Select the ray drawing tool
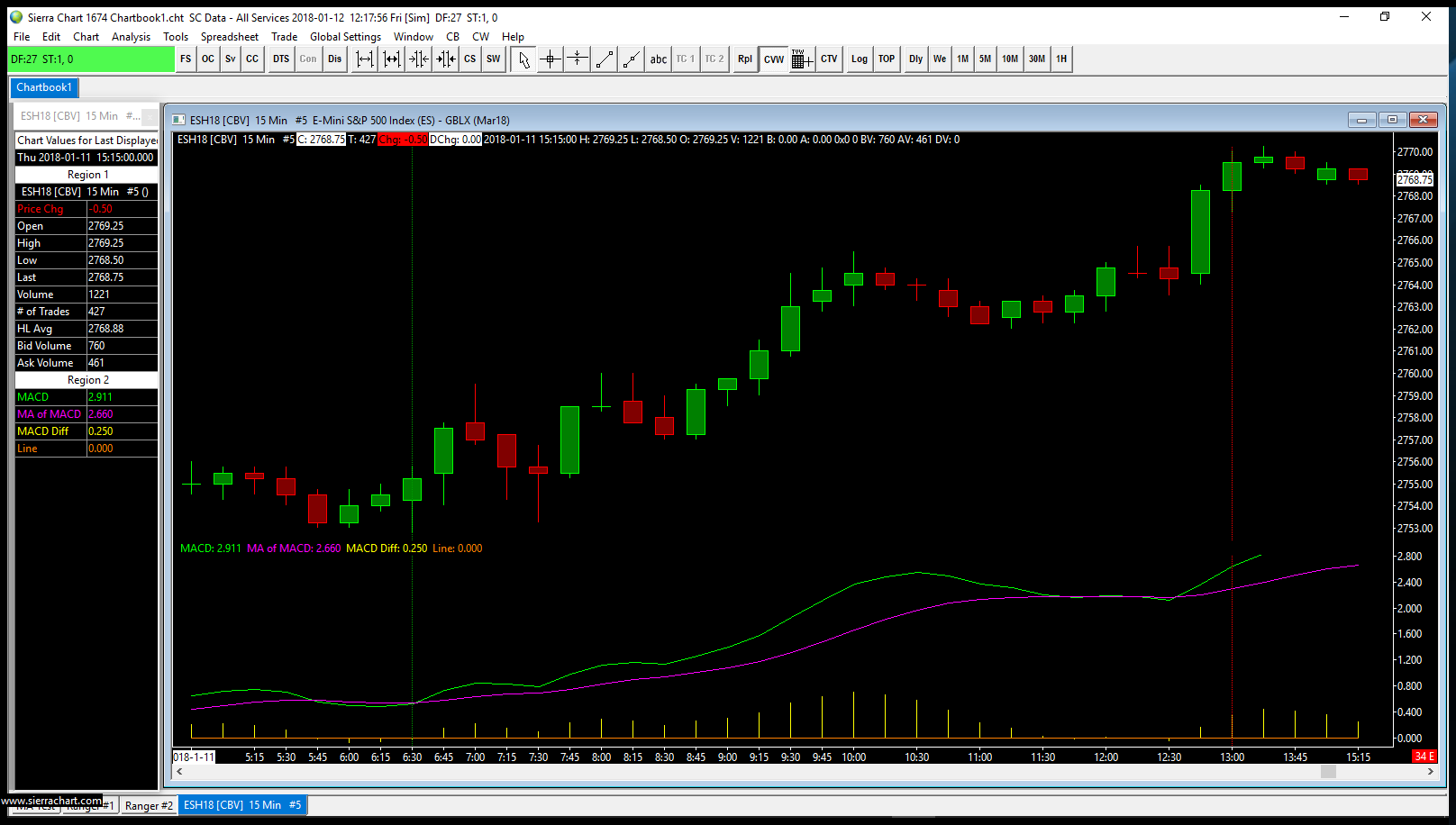The image size is (1456, 825). click(632, 59)
